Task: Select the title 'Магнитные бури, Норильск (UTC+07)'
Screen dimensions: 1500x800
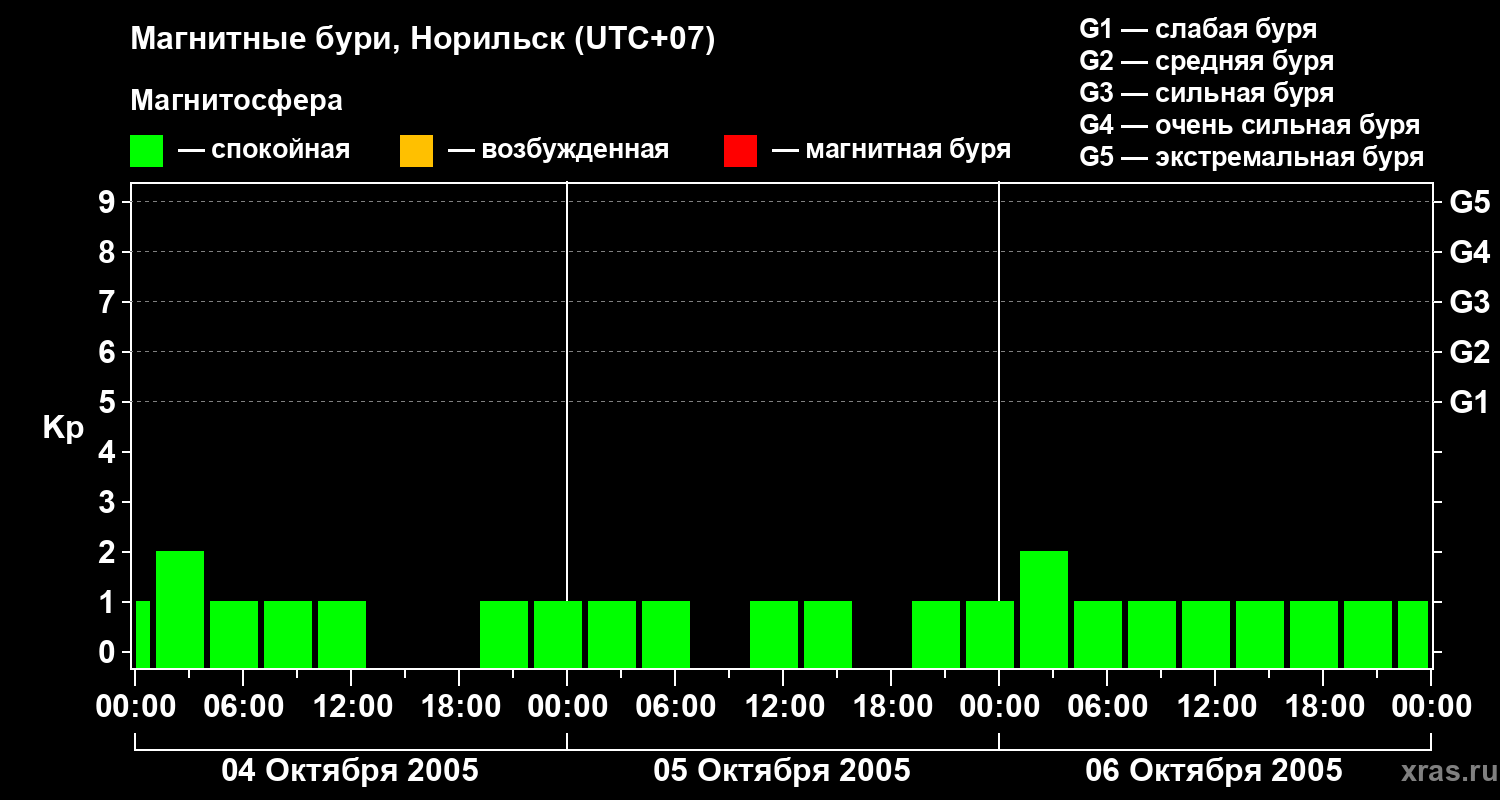Action: coord(423,40)
